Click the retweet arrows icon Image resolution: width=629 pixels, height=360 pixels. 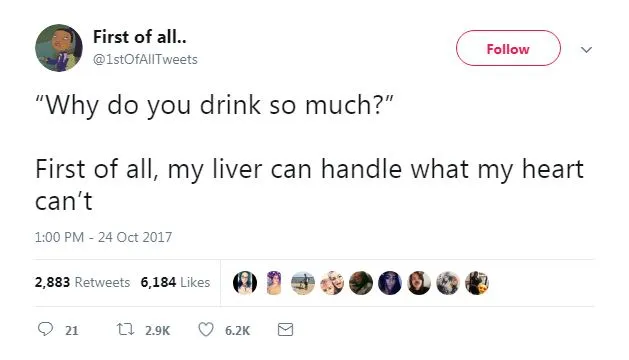coord(125,330)
